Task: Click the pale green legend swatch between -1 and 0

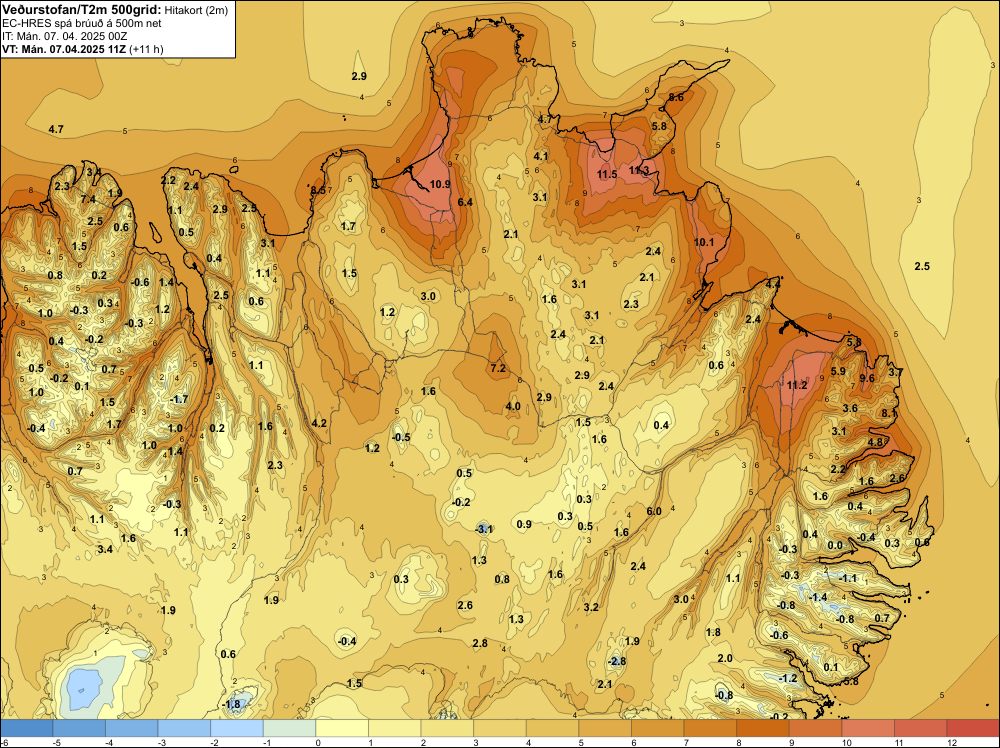Action: point(290,728)
